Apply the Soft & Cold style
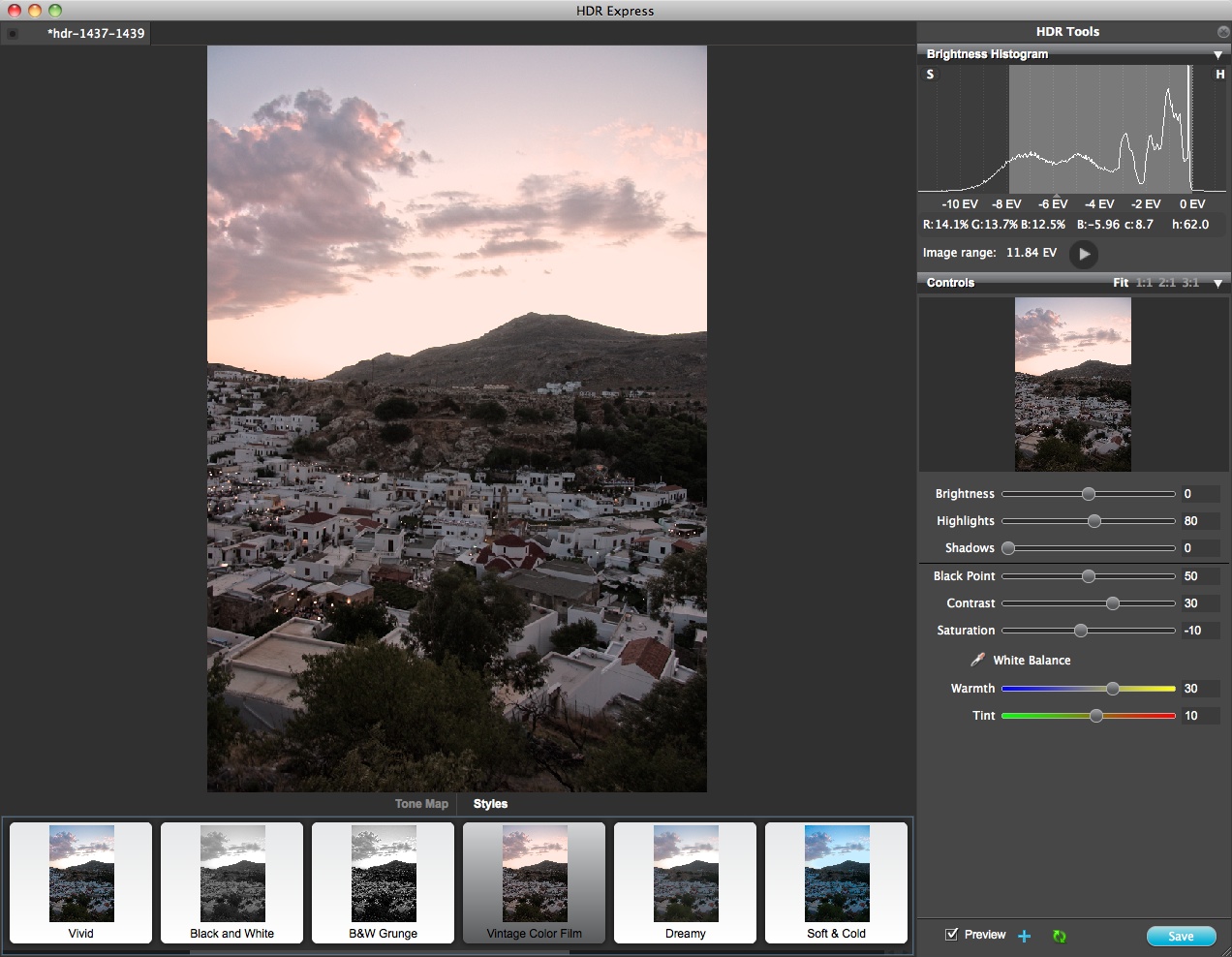Screen dimensions: 1232x957 point(837,882)
